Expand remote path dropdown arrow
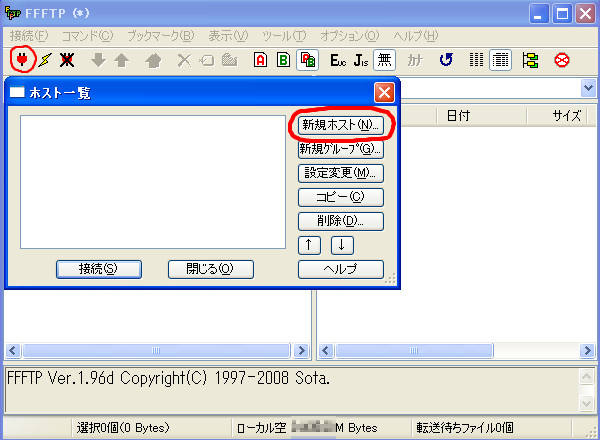Viewport: 600px width, 440px height. (x=588, y=88)
